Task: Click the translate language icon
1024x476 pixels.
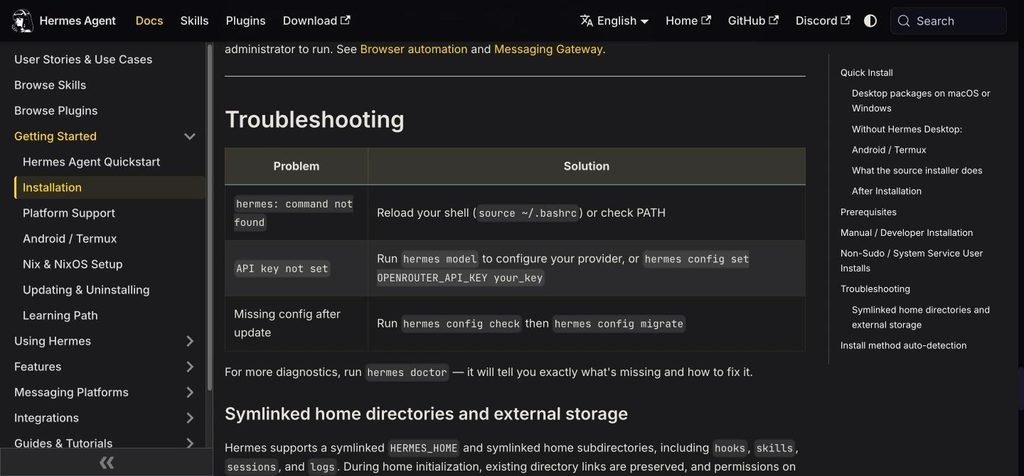Action: tap(586, 21)
